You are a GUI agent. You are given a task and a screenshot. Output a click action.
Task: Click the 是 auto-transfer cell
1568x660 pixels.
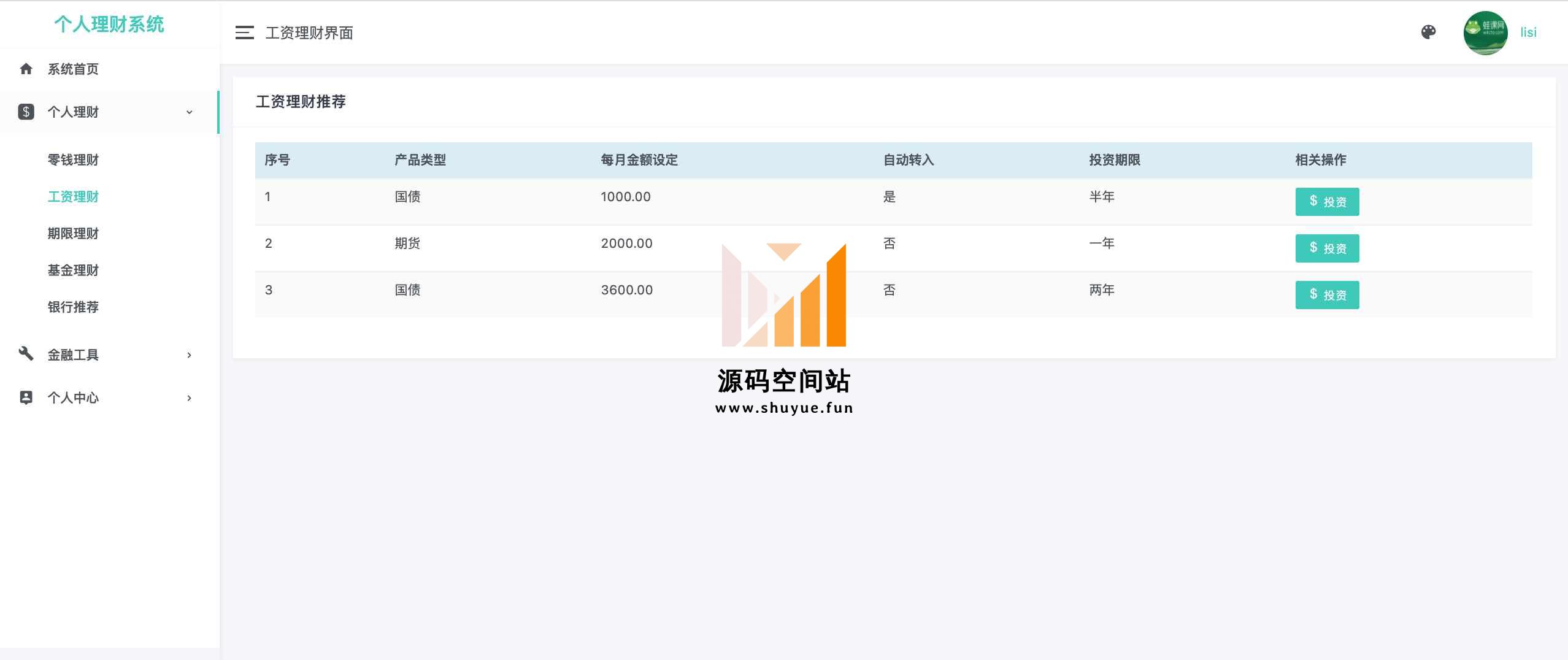(x=890, y=197)
